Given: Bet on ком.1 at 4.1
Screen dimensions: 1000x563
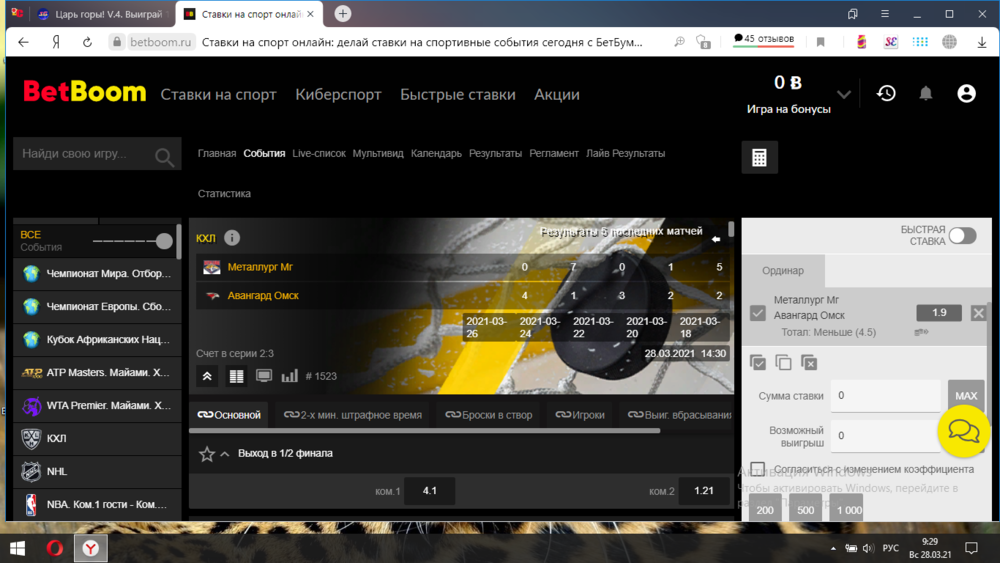Looking at the screenshot, I should (430, 490).
